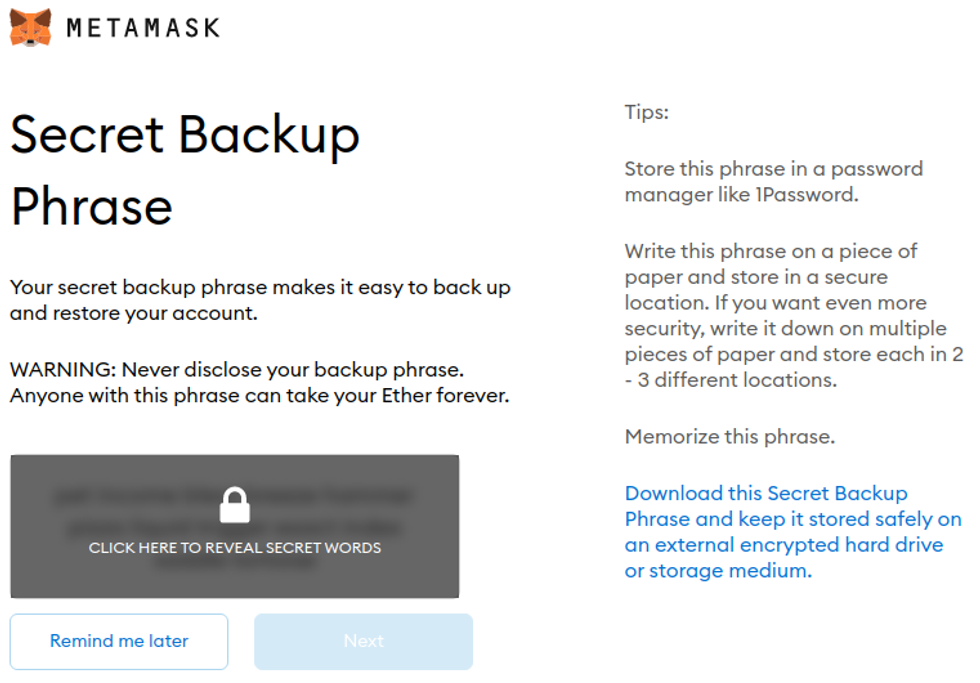
Task: Click the padlock icon on hidden phrase
Action: (235, 505)
